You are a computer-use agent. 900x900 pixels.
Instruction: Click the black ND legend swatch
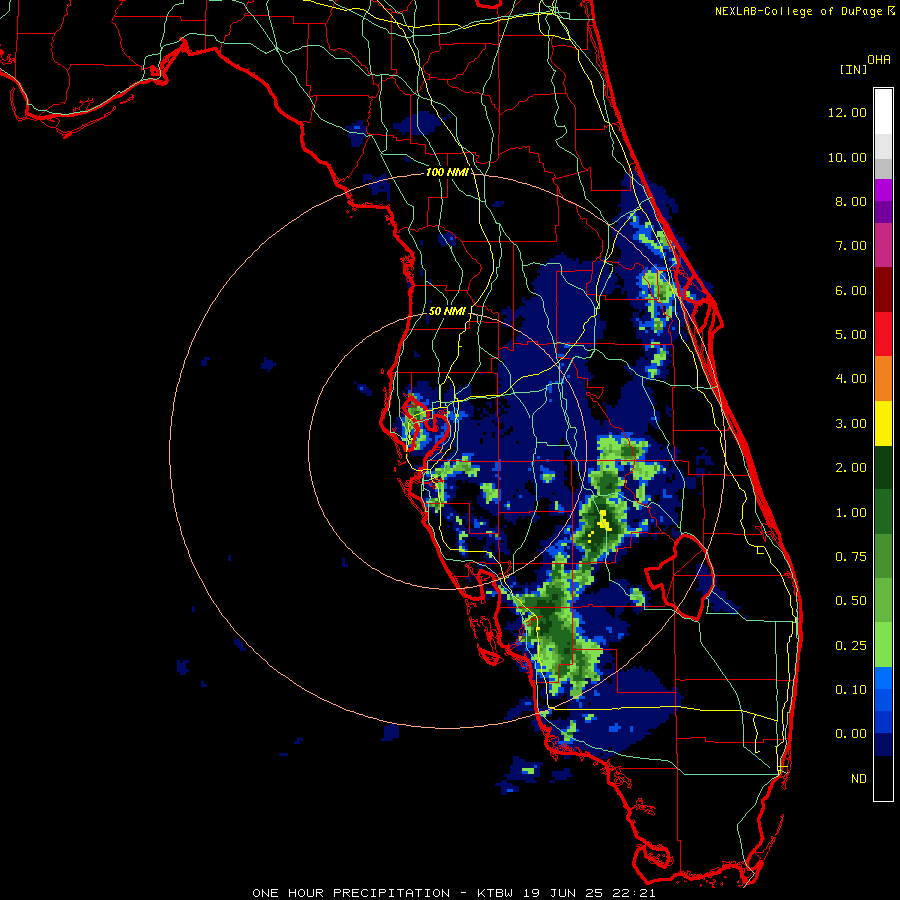(883, 778)
